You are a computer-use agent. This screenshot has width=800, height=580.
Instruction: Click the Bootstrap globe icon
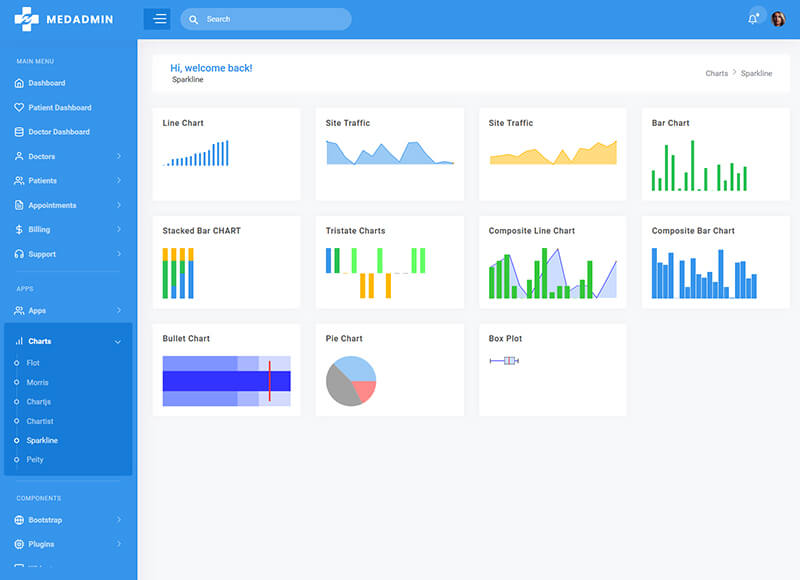coord(19,520)
